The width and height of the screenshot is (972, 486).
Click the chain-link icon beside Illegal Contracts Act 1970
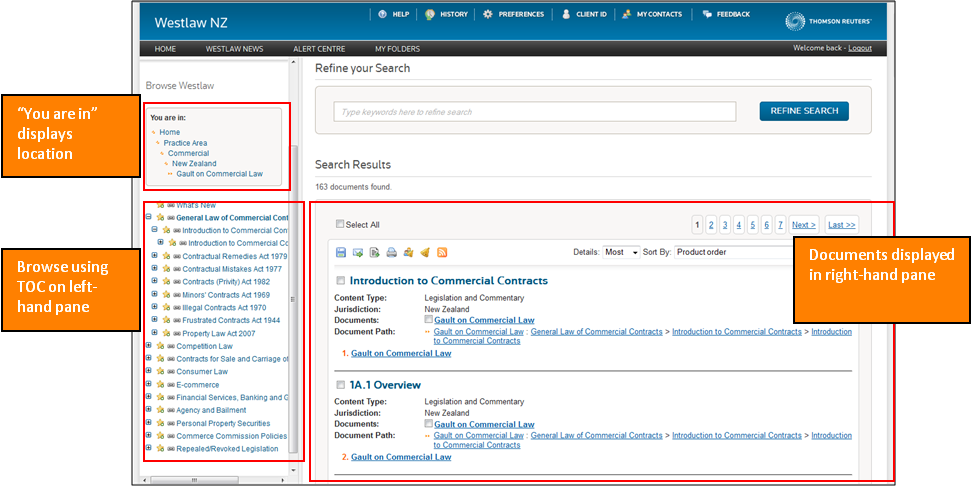[x=177, y=307]
